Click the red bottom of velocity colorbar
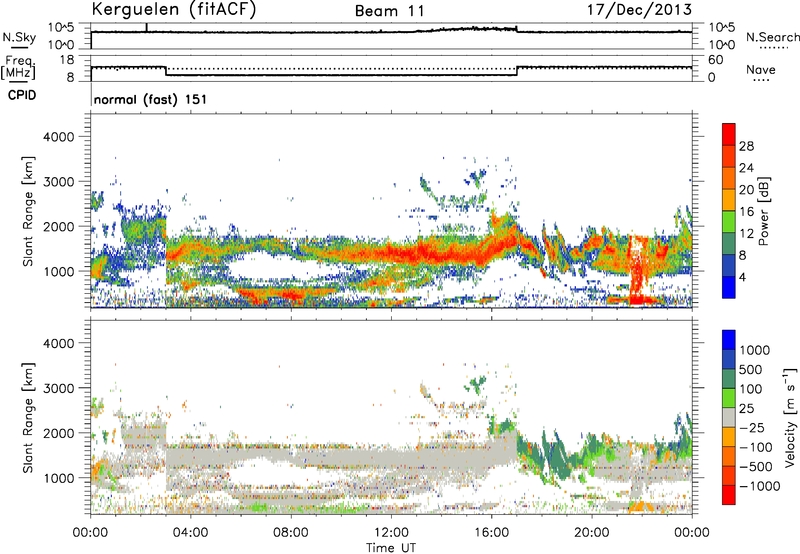The width and height of the screenshot is (800, 554). click(x=729, y=495)
